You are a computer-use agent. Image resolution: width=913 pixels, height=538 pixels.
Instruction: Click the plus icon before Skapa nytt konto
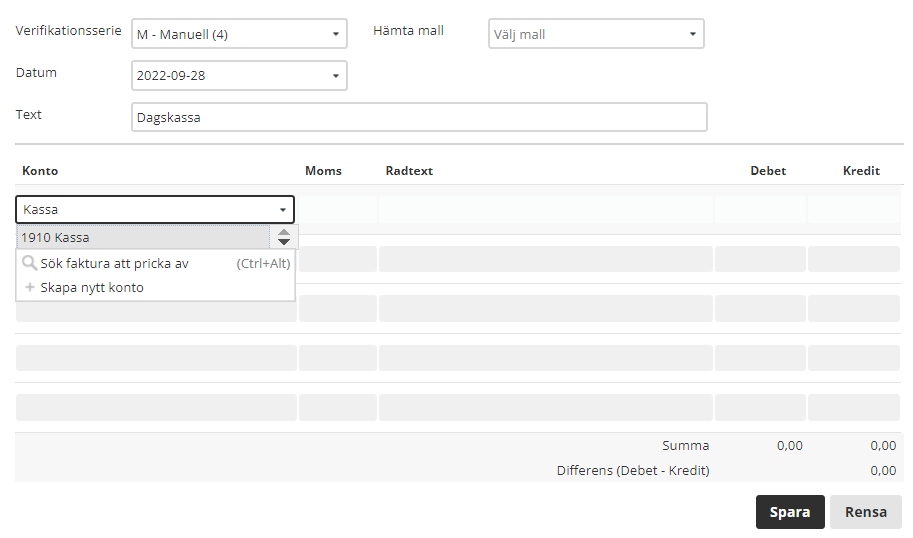[x=30, y=287]
